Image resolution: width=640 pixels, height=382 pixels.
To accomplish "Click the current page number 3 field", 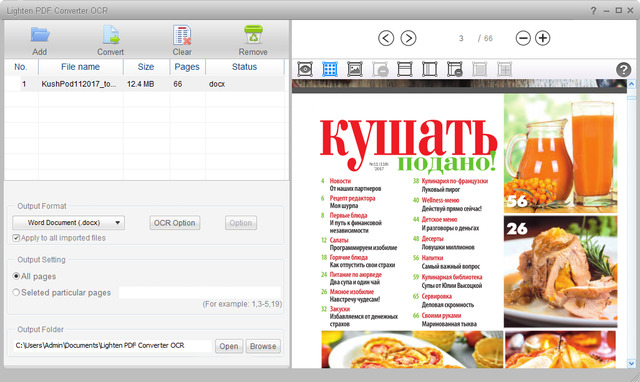I will 461,38.
